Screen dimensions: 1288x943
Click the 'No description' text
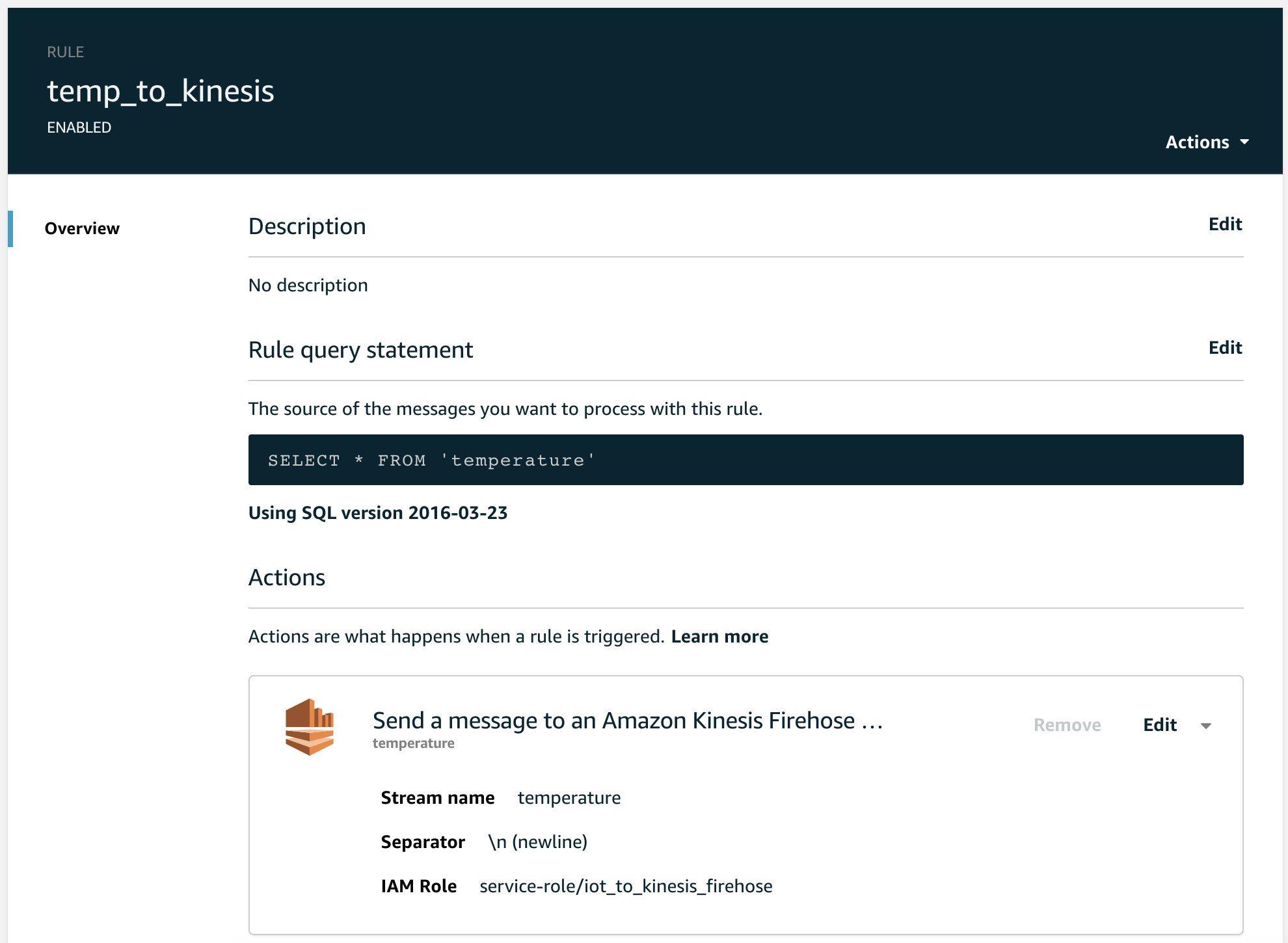point(308,286)
